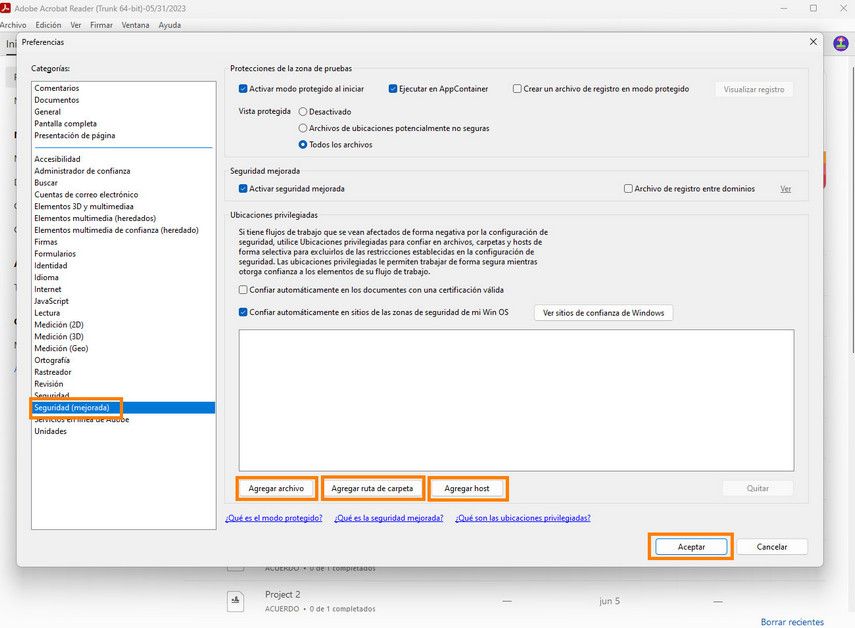Dismiss dialog with Cancelar button
This screenshot has width=855, height=628.
click(772, 547)
